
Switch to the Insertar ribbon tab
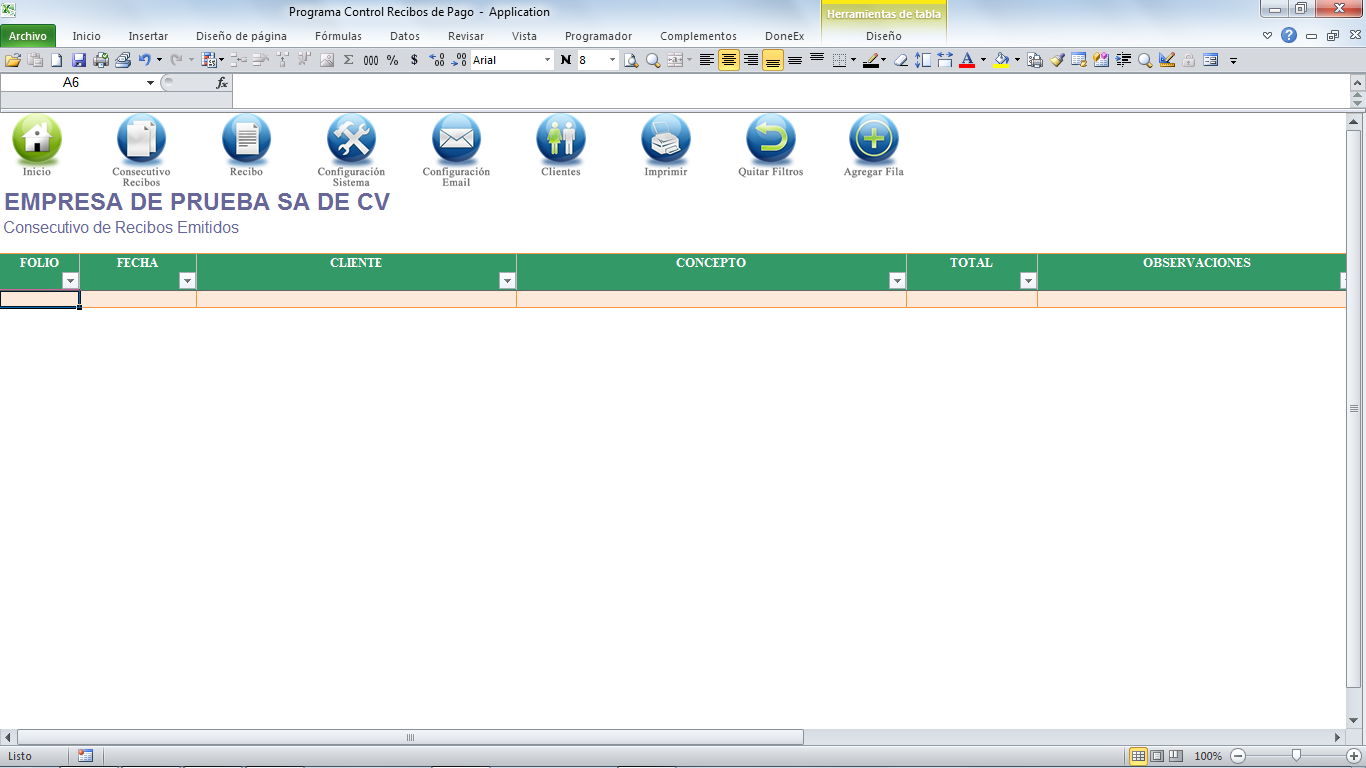148,36
